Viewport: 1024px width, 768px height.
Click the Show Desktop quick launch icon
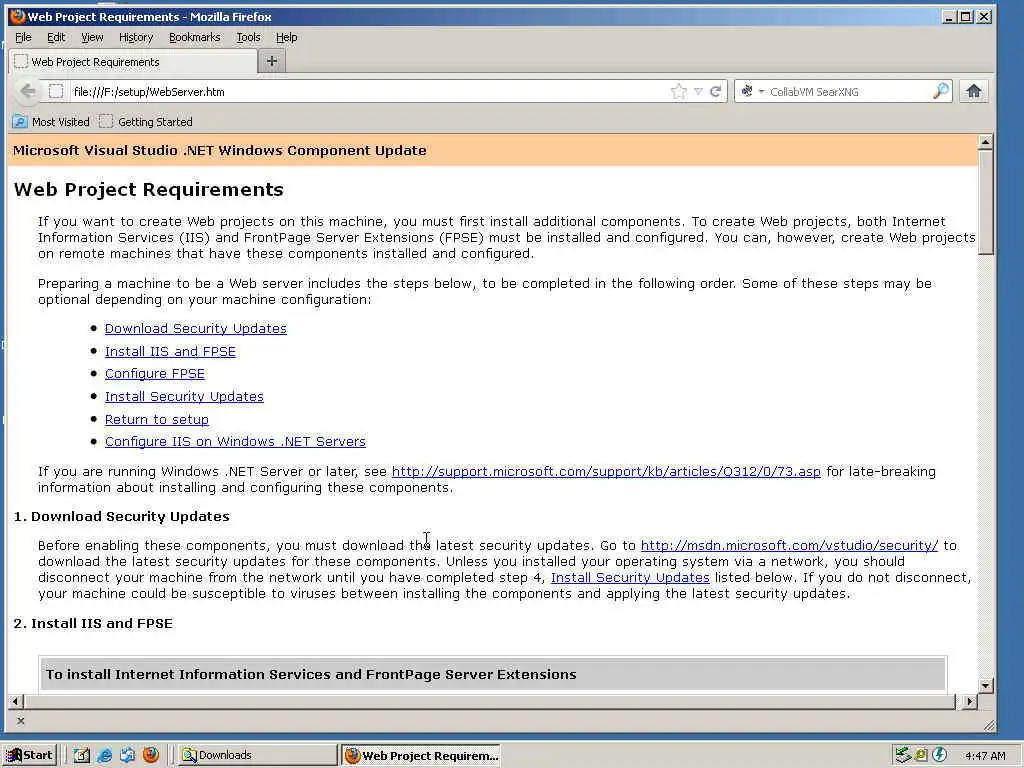coord(82,755)
